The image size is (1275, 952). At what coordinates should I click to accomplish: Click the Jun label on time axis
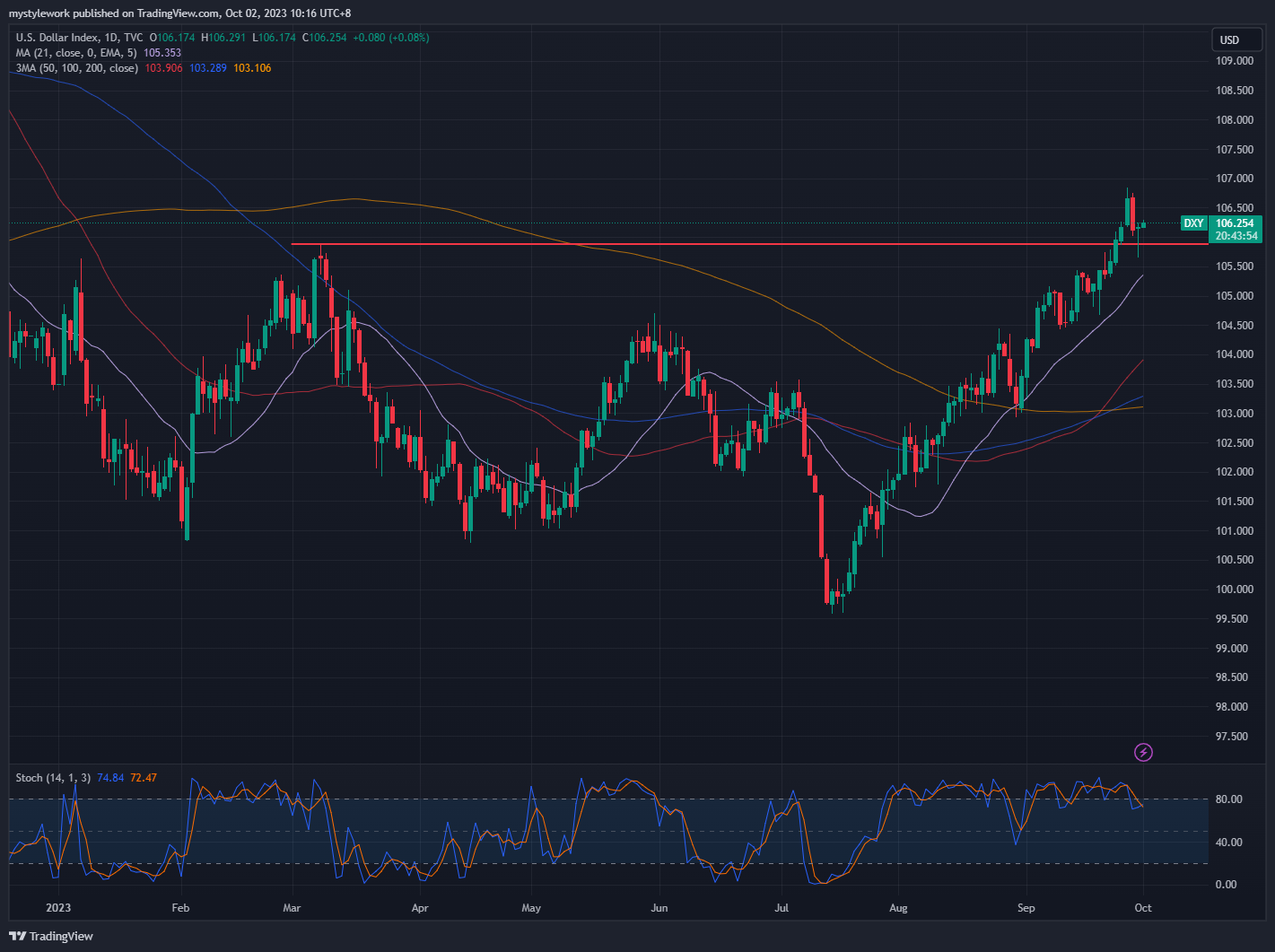click(x=659, y=908)
